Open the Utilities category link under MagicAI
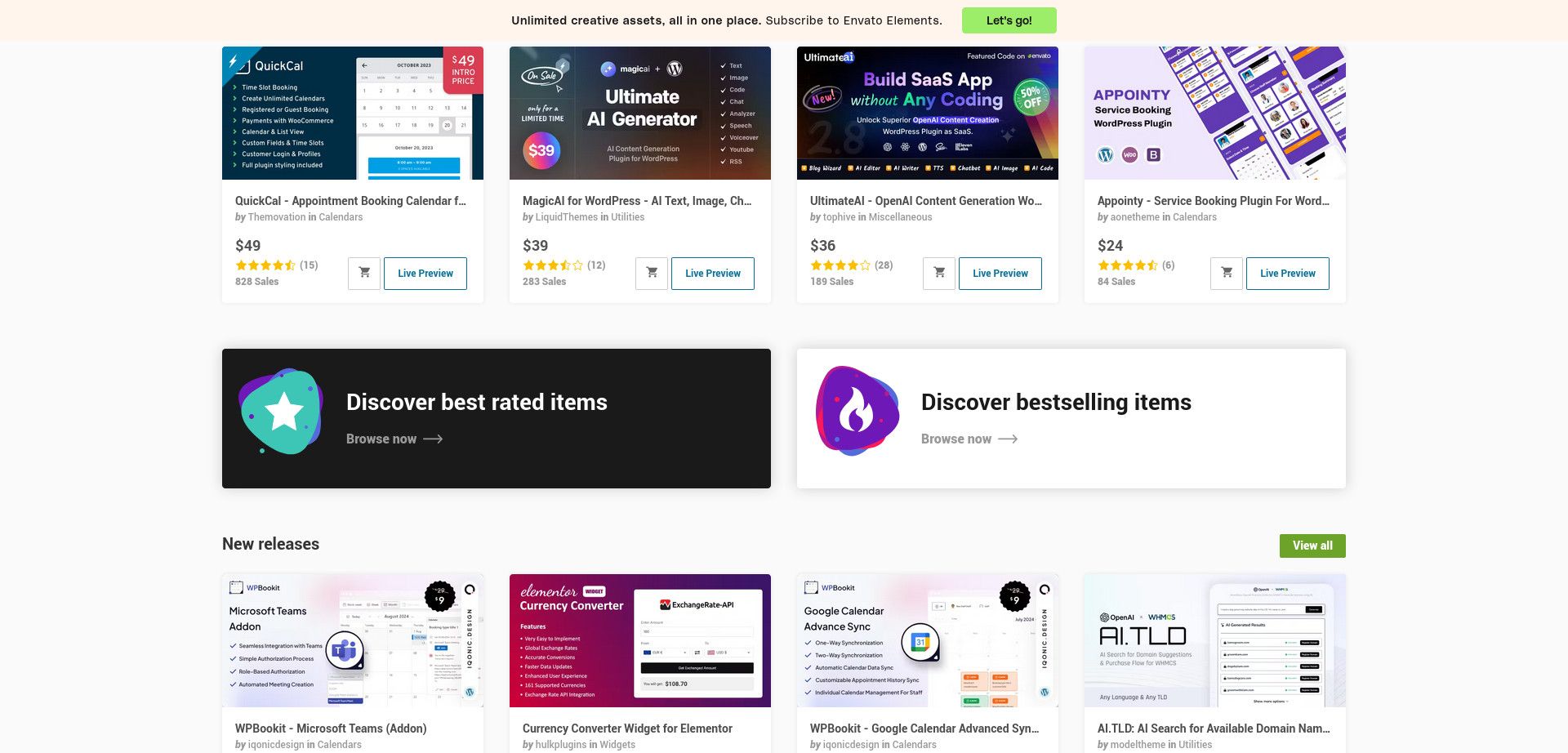The height and width of the screenshot is (753, 1568). click(627, 217)
